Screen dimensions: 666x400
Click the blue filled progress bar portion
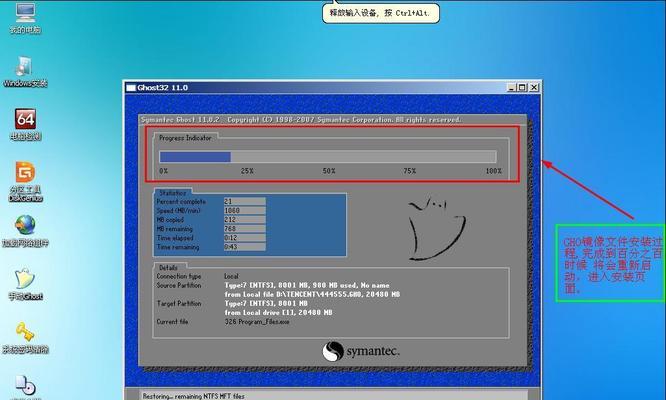[x=195, y=157]
